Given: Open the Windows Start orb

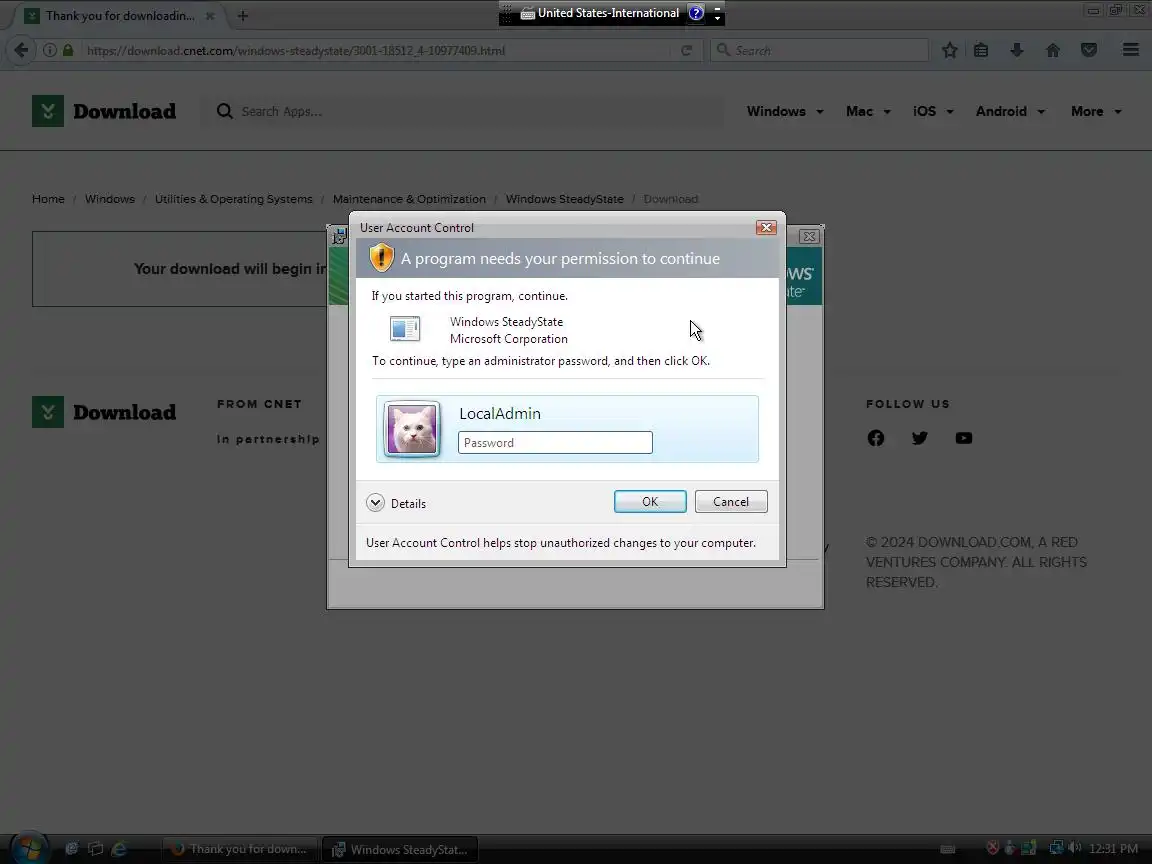Looking at the screenshot, I should pyautogui.click(x=29, y=849).
